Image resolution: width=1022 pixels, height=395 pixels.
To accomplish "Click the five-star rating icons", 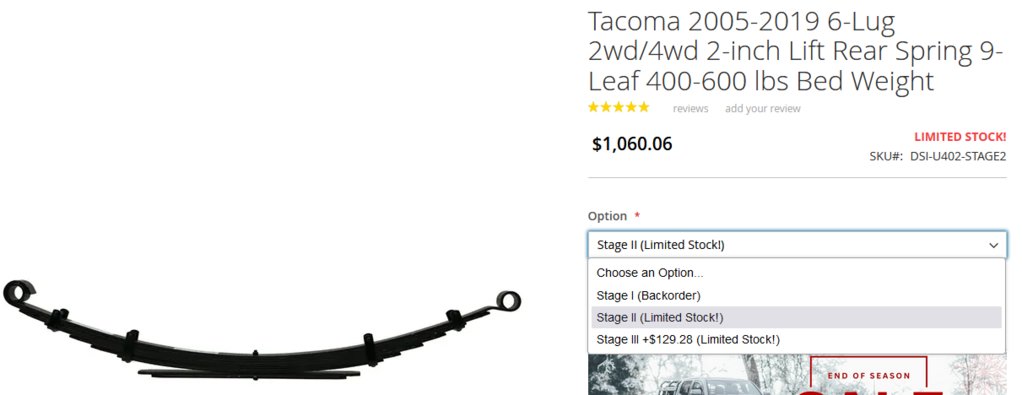I will [x=619, y=108].
